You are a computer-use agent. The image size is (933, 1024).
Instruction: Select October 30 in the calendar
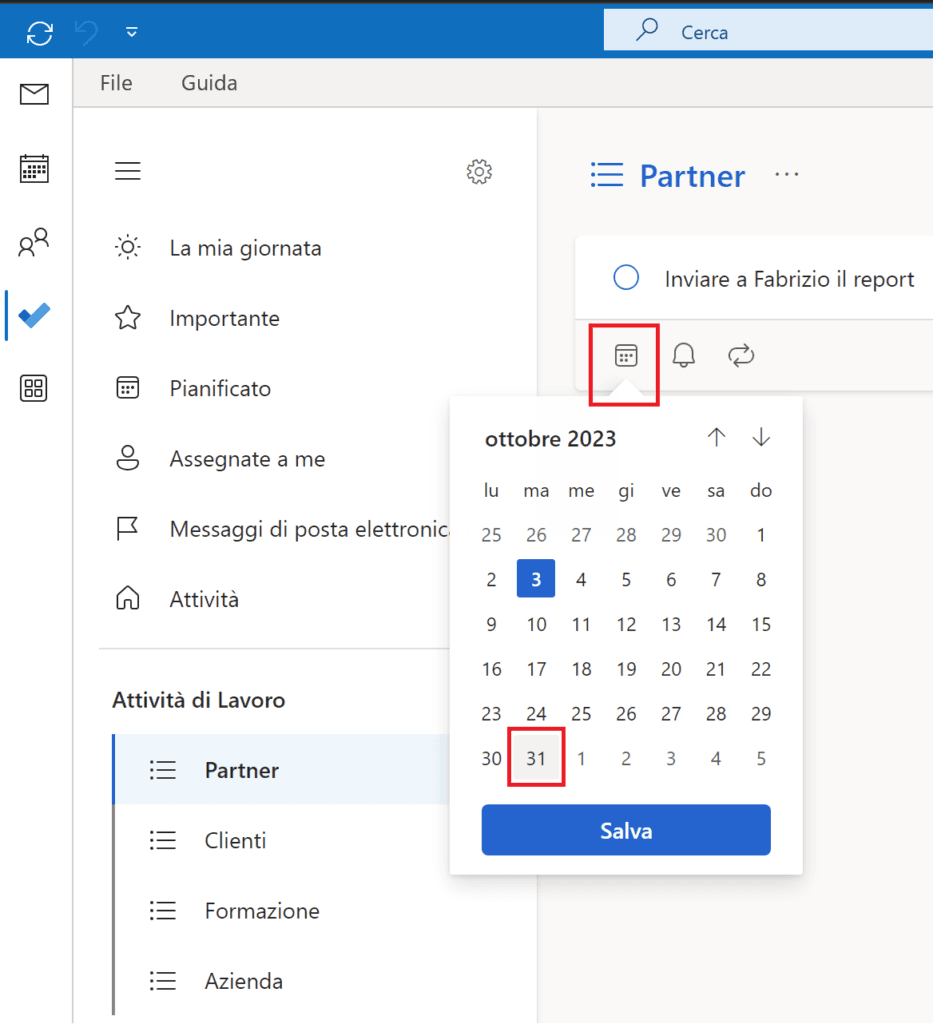click(492, 758)
